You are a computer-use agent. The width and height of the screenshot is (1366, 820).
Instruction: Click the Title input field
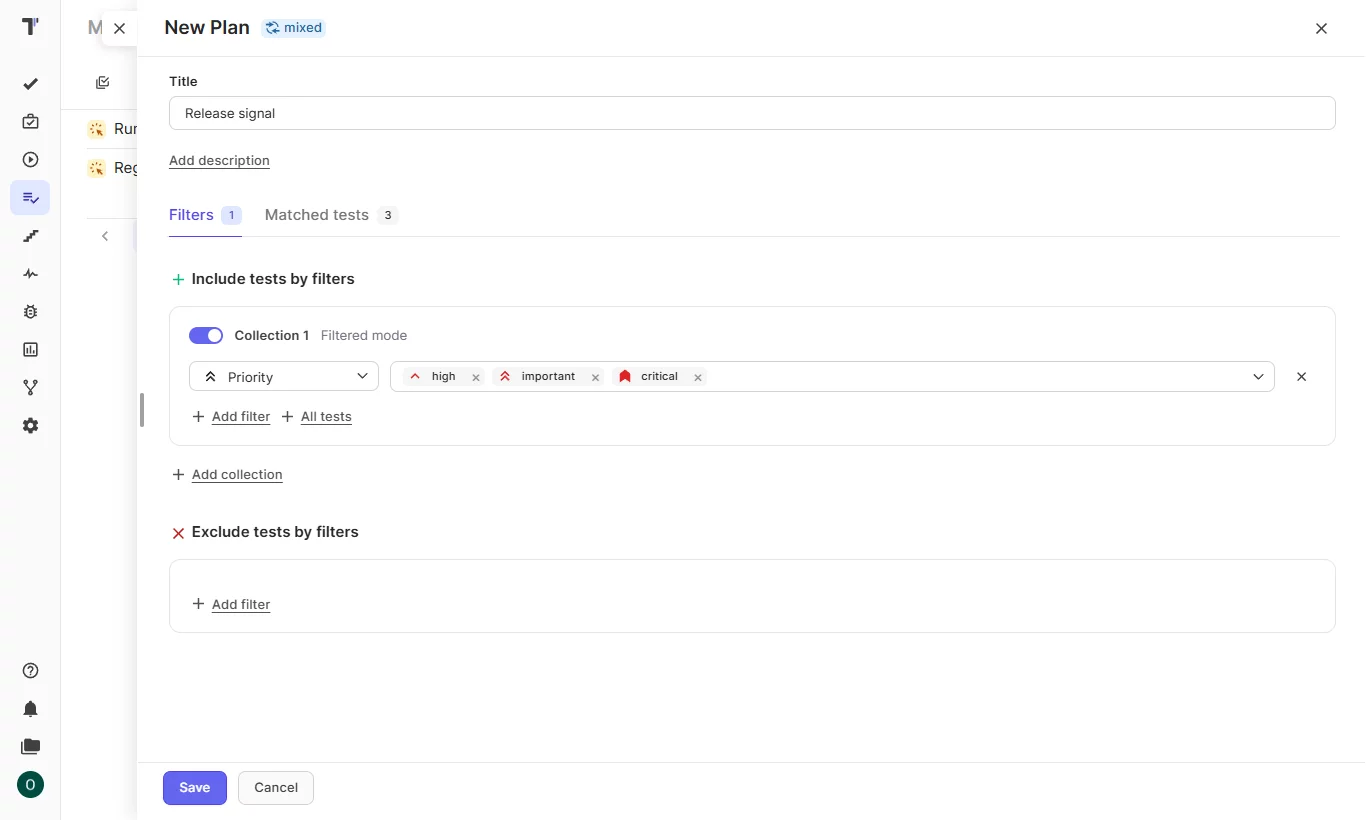coord(752,113)
